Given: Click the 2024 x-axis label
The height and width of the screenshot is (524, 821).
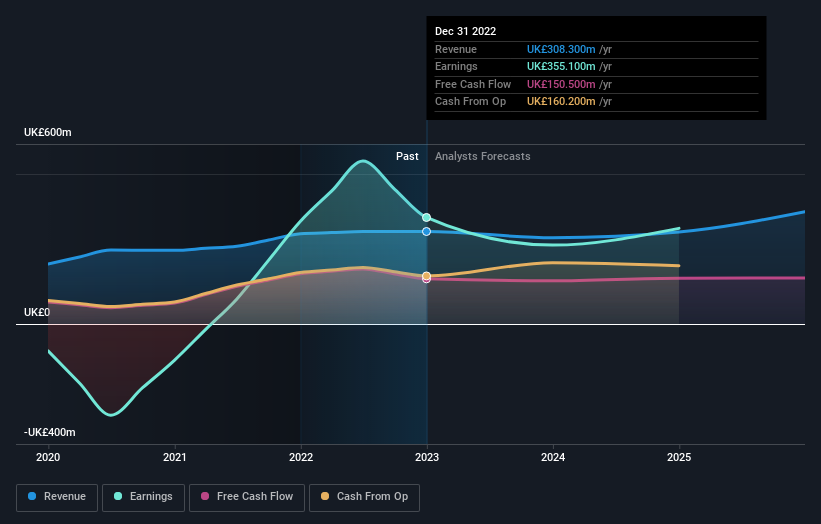Looking at the screenshot, I should [553, 458].
